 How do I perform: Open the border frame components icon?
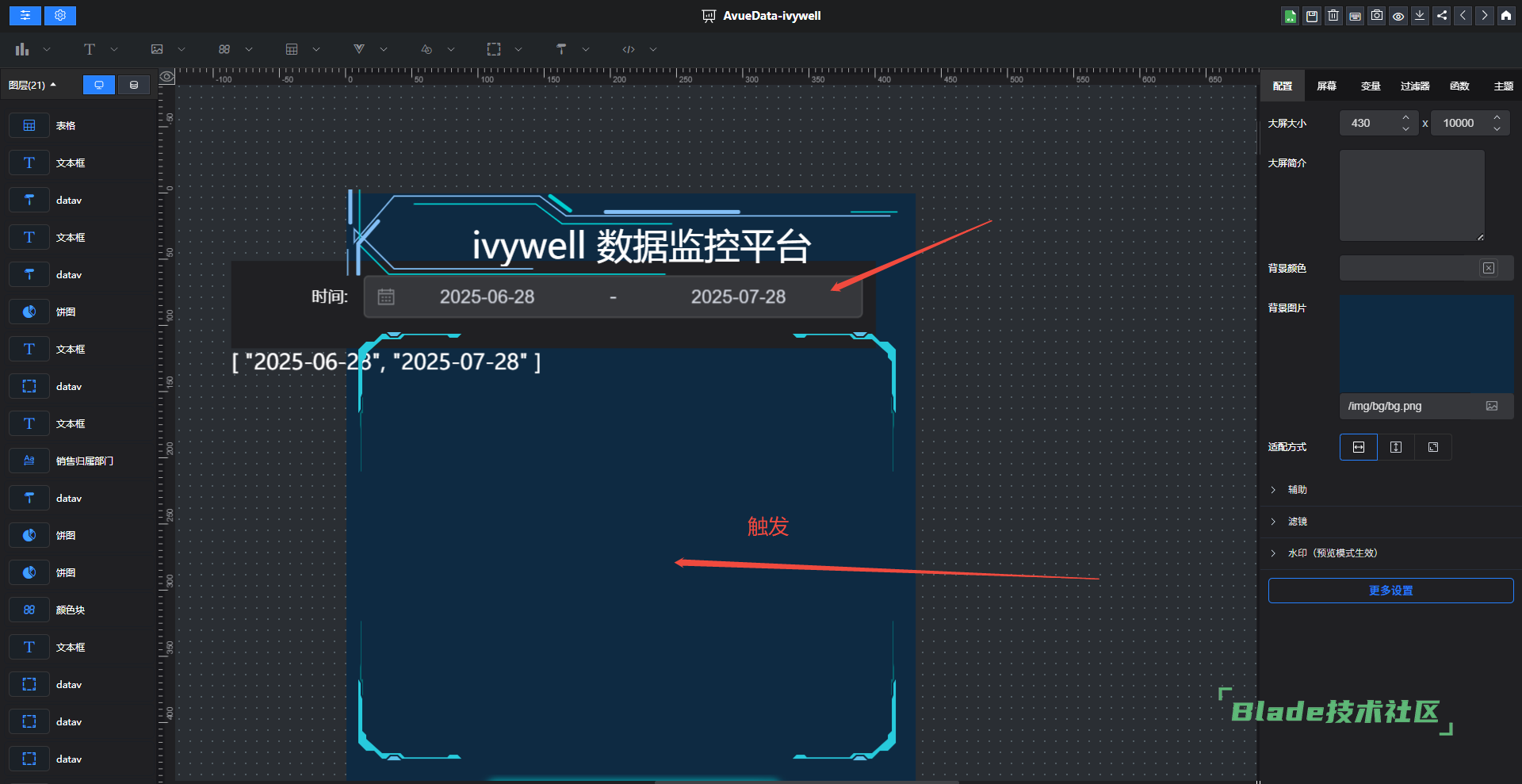(494, 49)
